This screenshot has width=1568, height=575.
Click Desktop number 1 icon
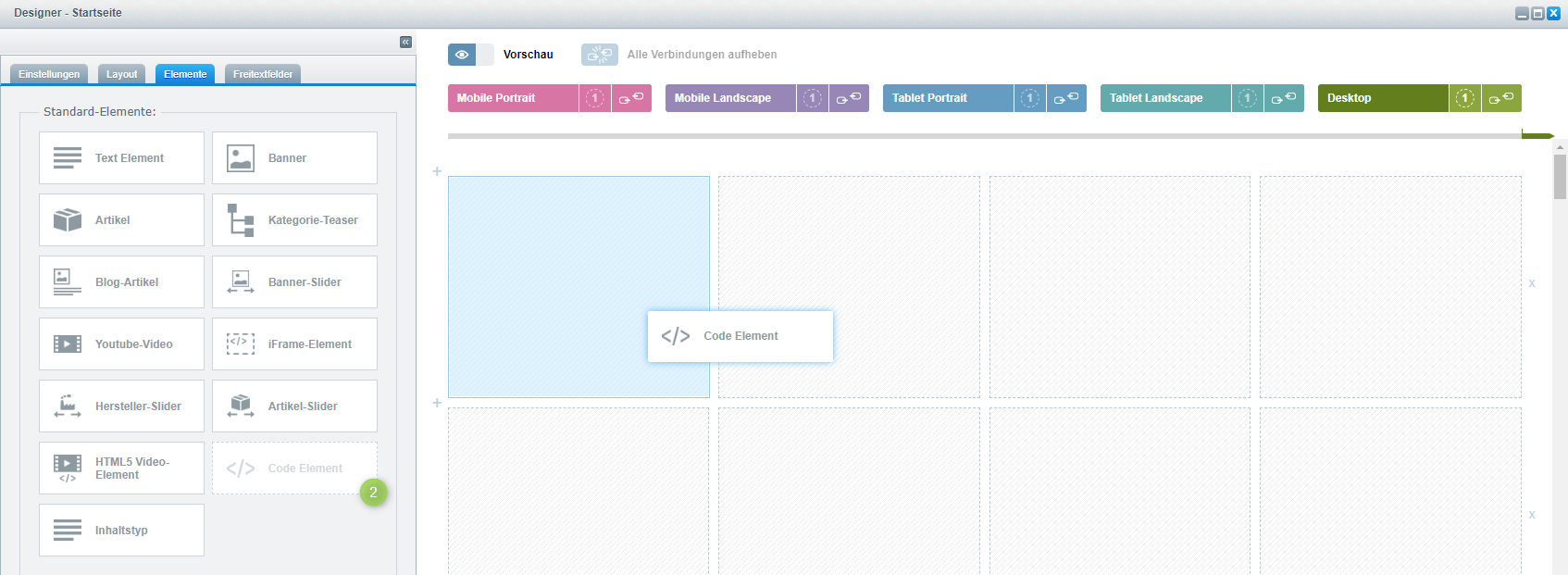[x=1465, y=98]
